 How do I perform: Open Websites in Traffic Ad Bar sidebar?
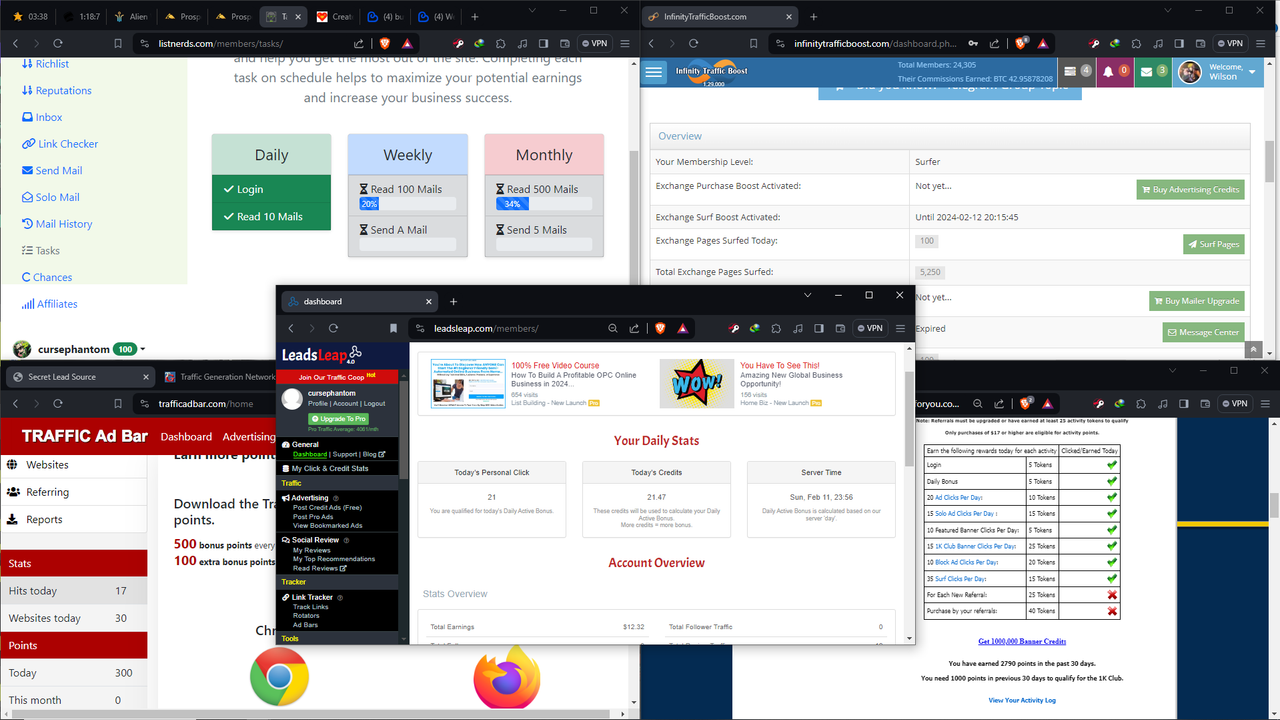pyautogui.click(x=47, y=465)
